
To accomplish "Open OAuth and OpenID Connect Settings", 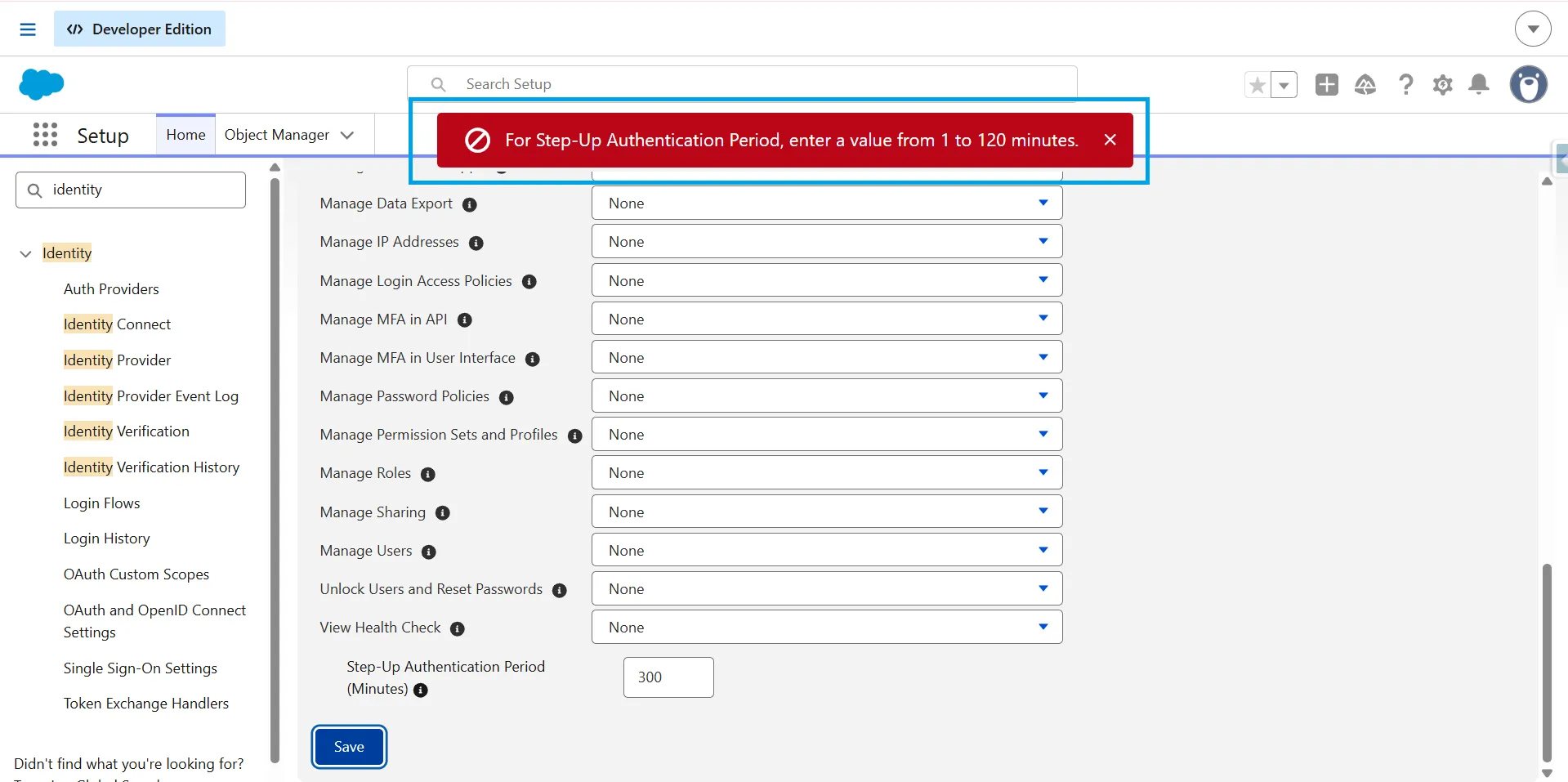I will click(154, 621).
